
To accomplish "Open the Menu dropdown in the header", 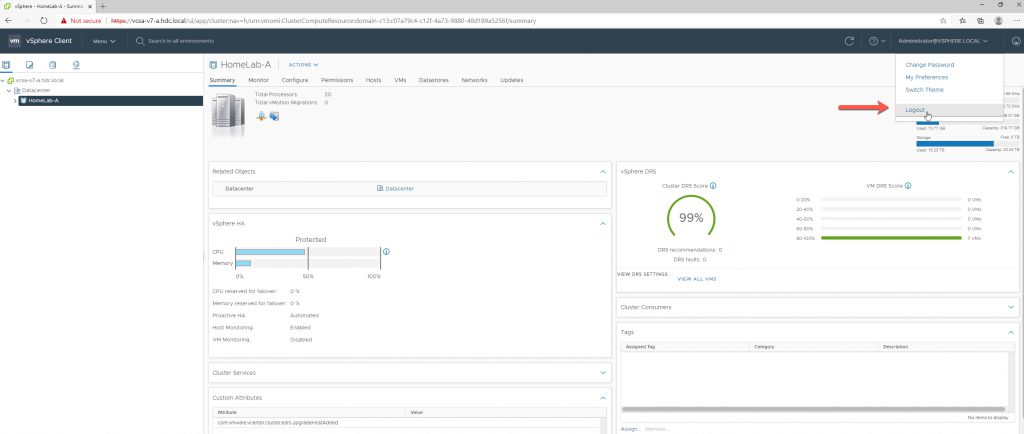I will pos(104,41).
